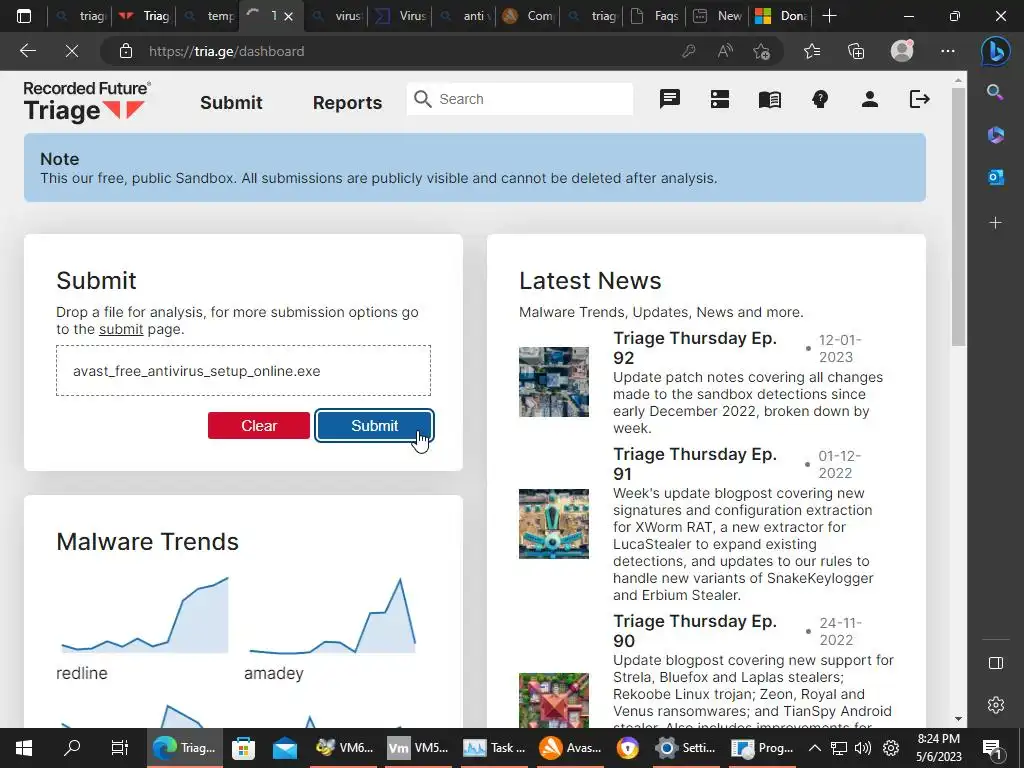The image size is (1024, 768).
Task: Open the user account profile icon
Action: [x=869, y=99]
